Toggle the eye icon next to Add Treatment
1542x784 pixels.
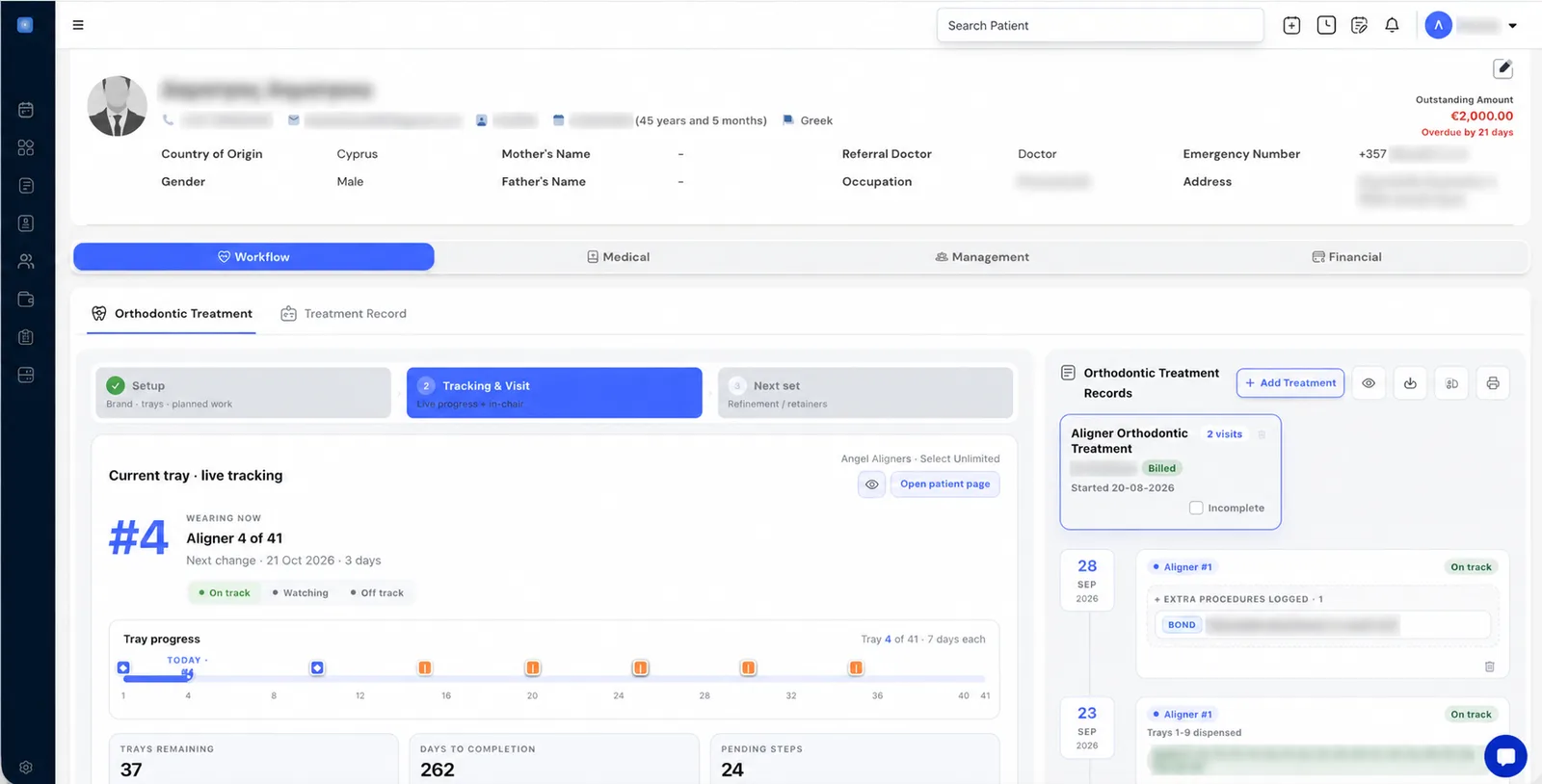1369,383
